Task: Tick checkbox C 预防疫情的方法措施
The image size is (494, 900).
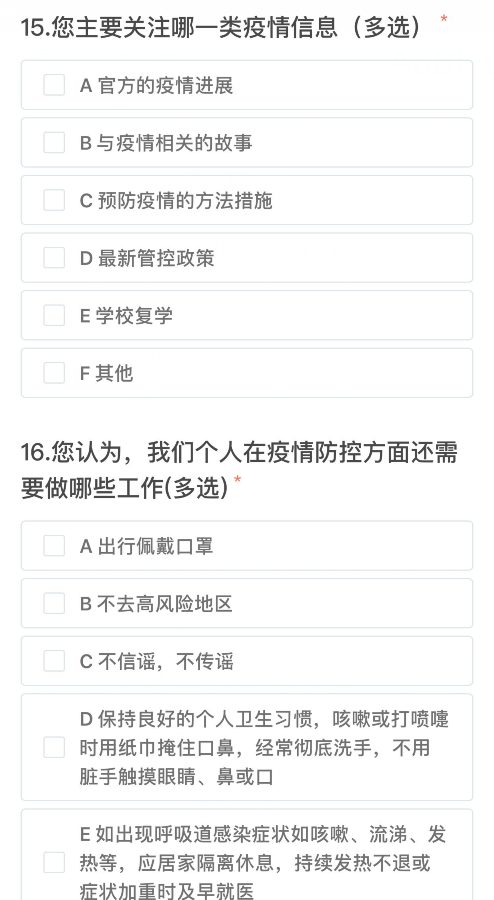Action: [54, 200]
